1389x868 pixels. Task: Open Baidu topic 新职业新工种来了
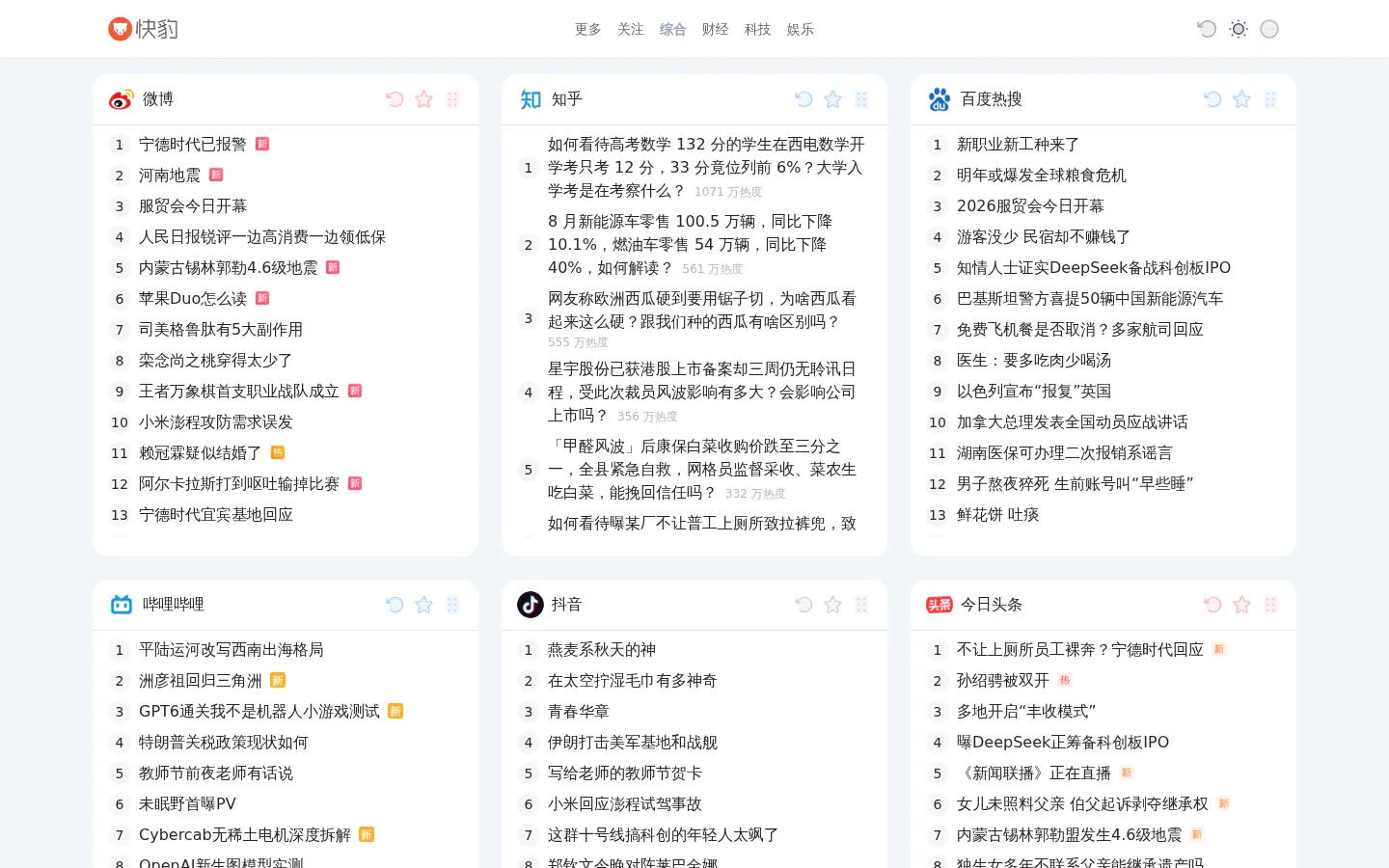[1019, 145]
